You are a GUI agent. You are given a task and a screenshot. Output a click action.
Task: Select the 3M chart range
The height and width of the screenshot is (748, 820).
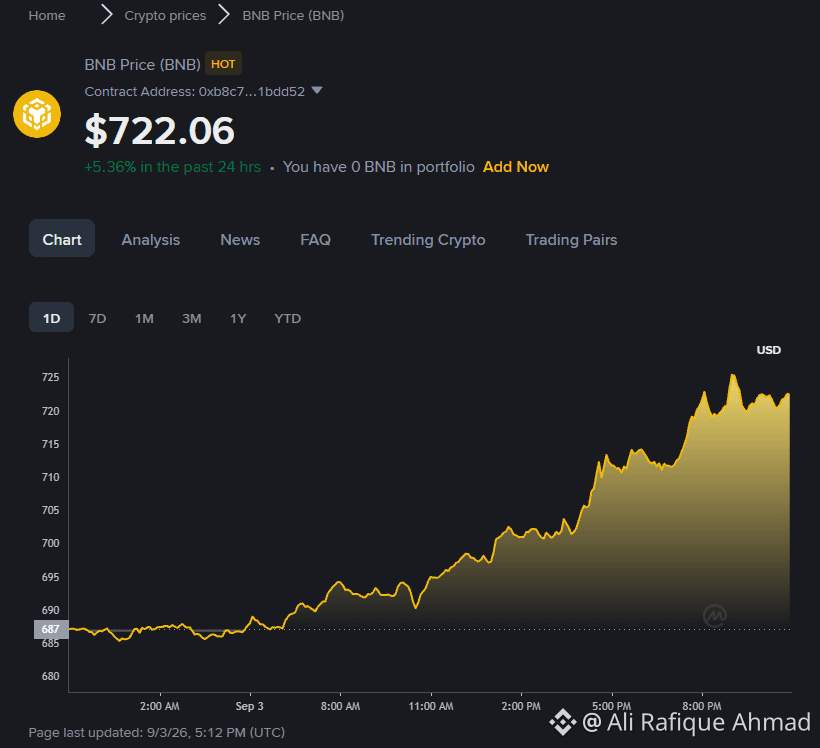pos(191,319)
